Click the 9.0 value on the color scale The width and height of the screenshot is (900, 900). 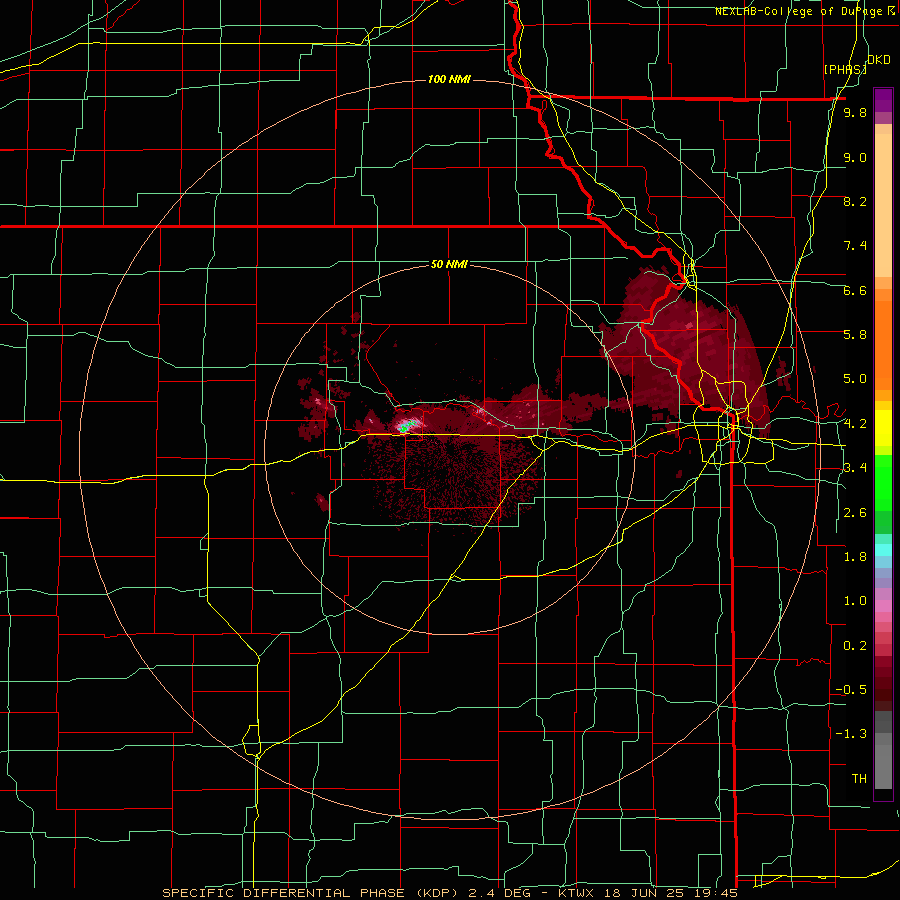pyautogui.click(x=855, y=157)
